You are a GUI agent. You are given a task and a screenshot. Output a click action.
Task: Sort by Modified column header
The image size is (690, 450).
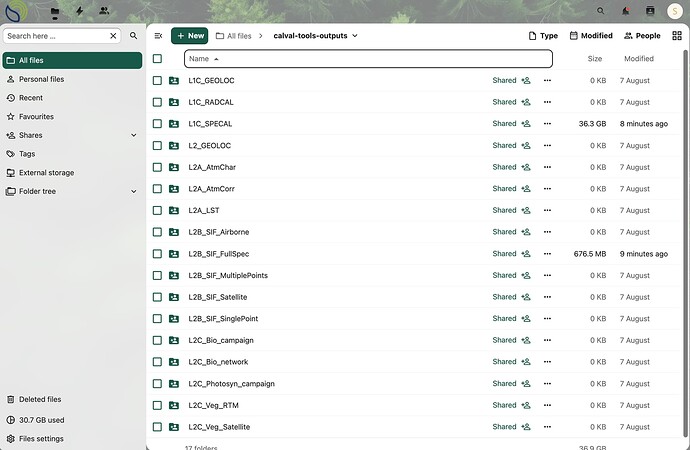pyautogui.click(x=639, y=59)
